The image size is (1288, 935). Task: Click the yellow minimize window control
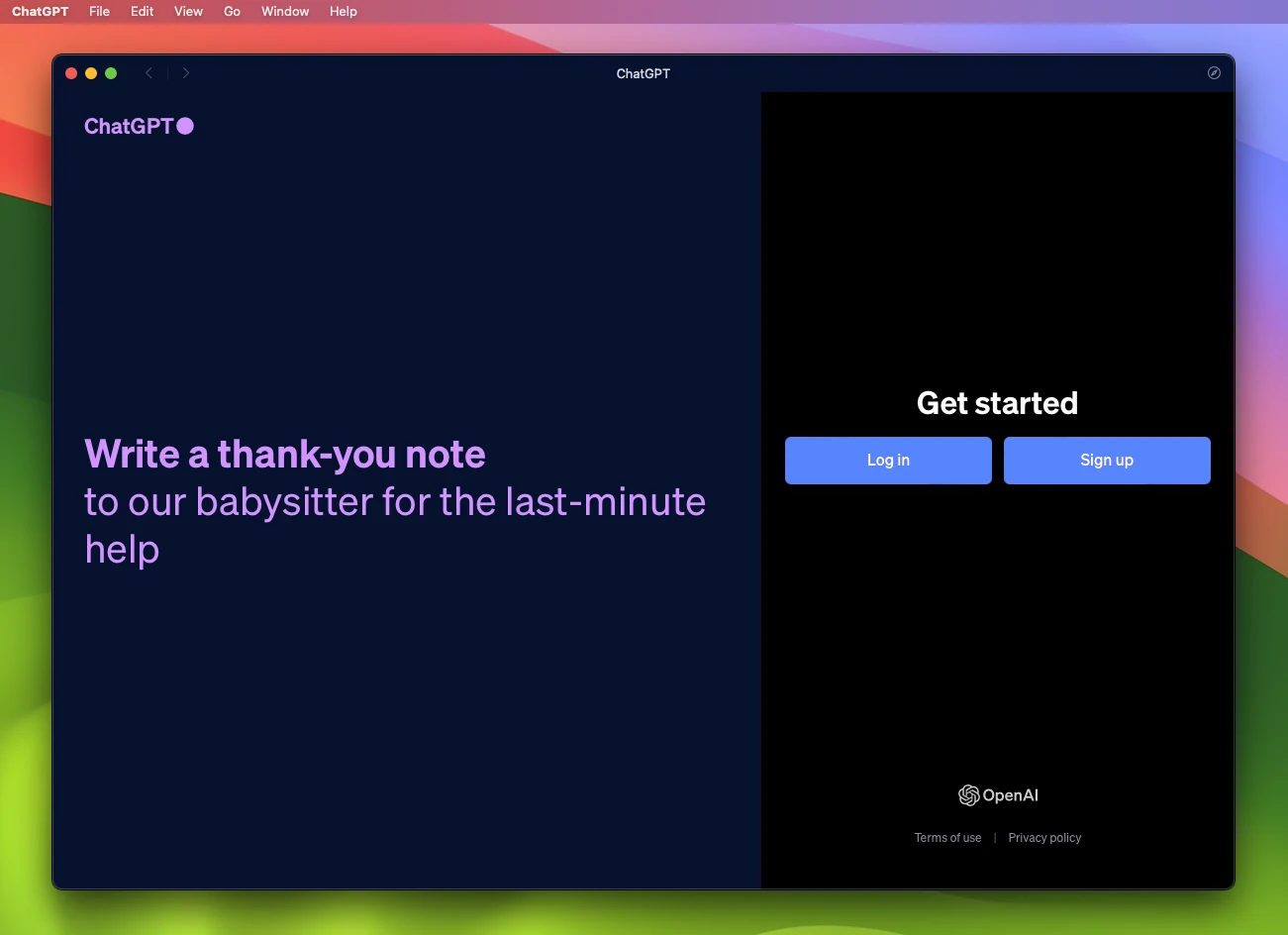pos(91,72)
